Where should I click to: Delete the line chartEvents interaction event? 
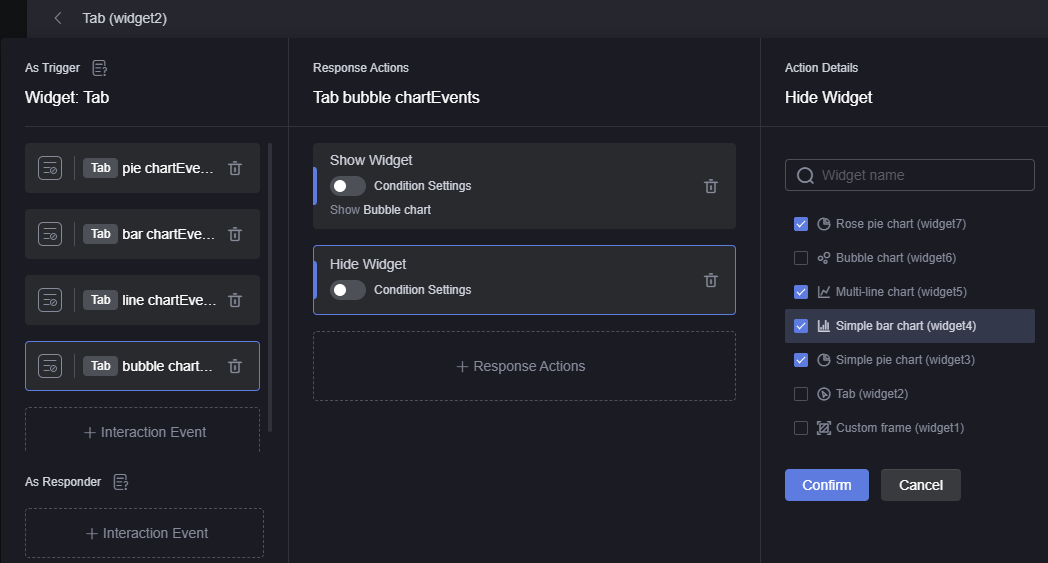coord(235,300)
